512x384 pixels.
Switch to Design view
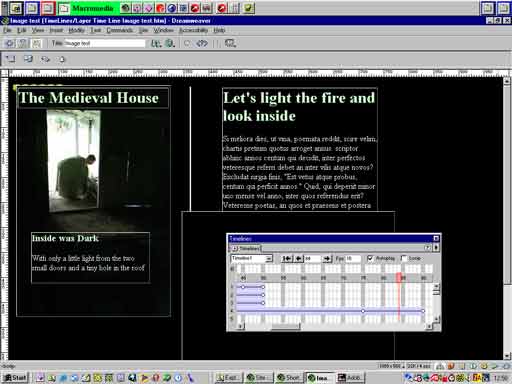click(37, 43)
